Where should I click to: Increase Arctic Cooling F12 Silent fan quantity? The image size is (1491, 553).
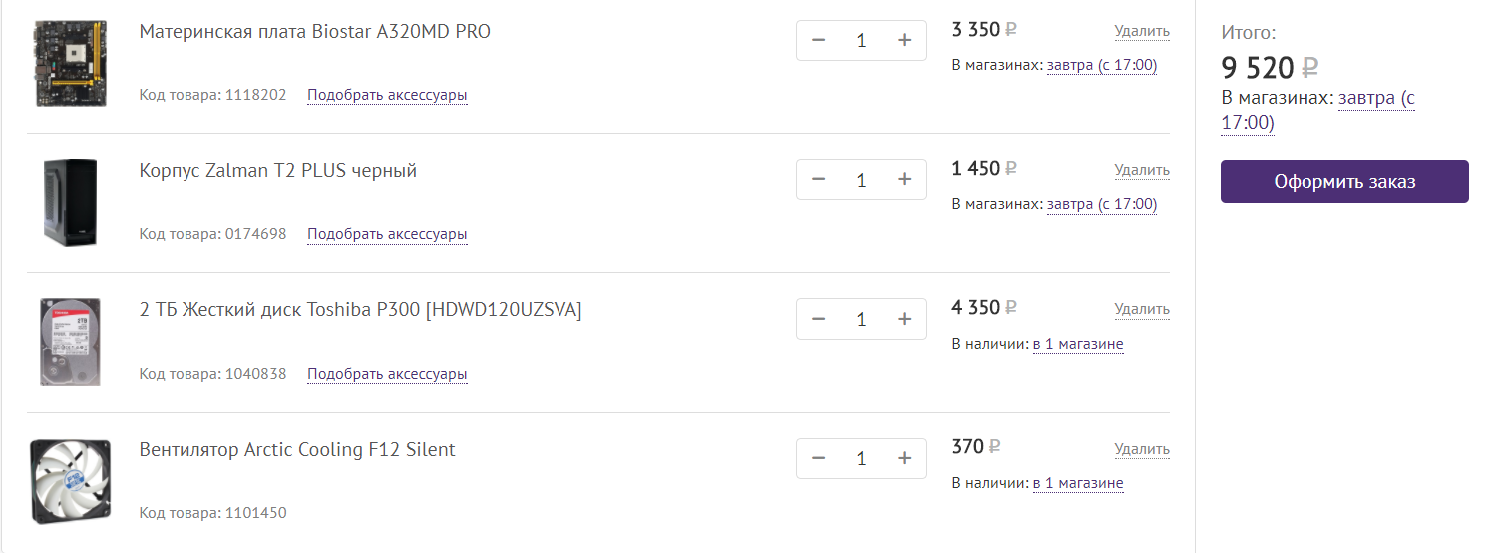pyautogui.click(x=905, y=458)
